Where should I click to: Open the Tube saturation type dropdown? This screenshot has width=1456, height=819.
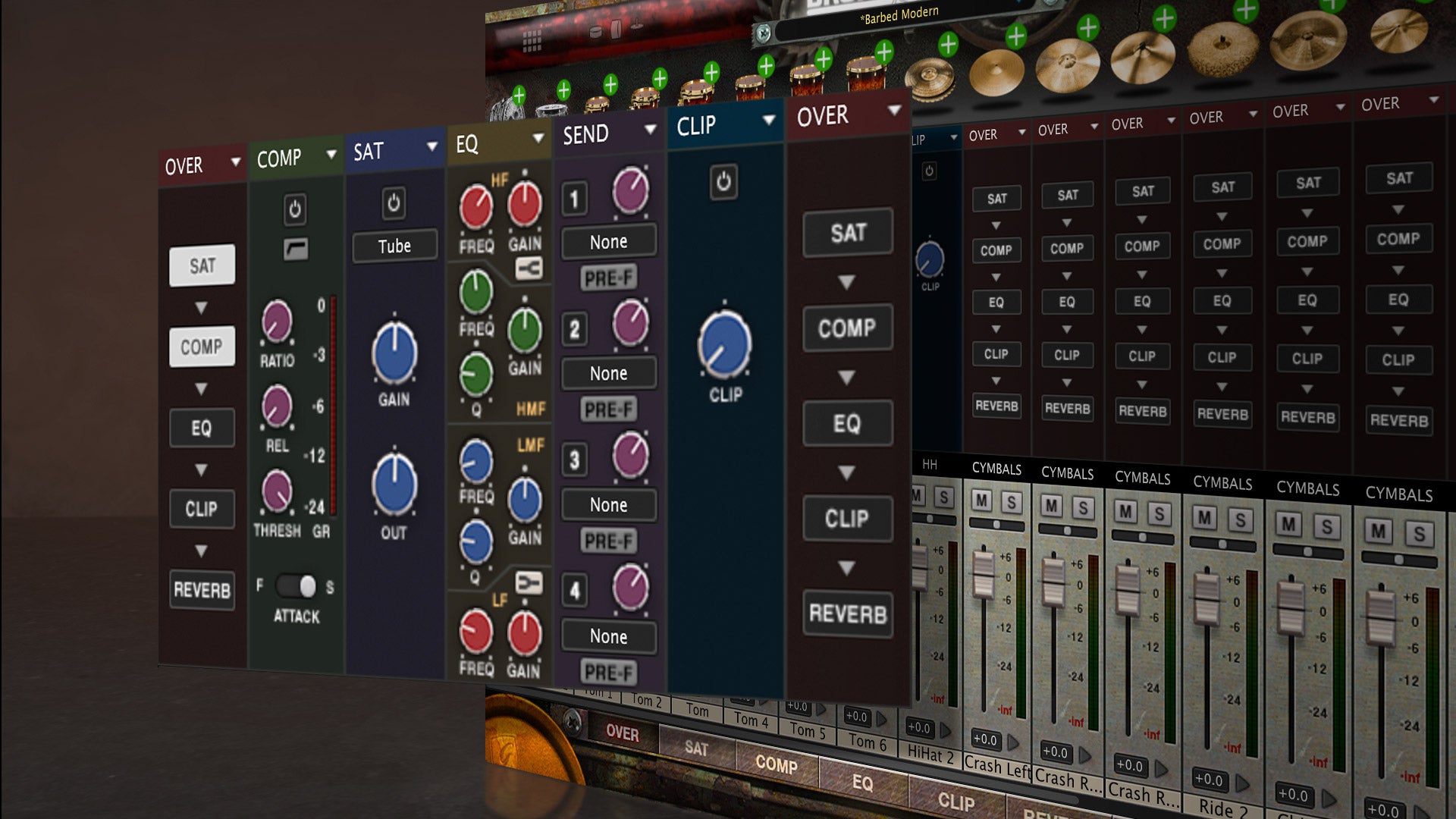click(x=394, y=246)
